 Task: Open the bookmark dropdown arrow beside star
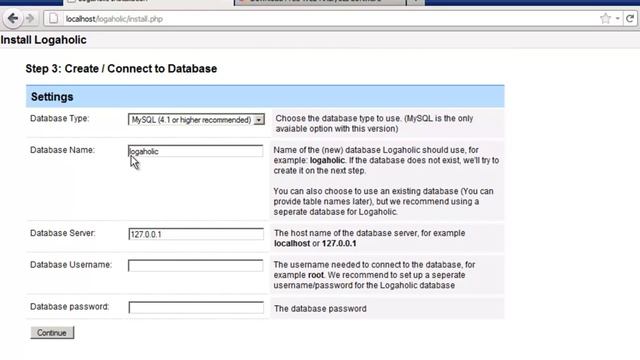coord(618,18)
